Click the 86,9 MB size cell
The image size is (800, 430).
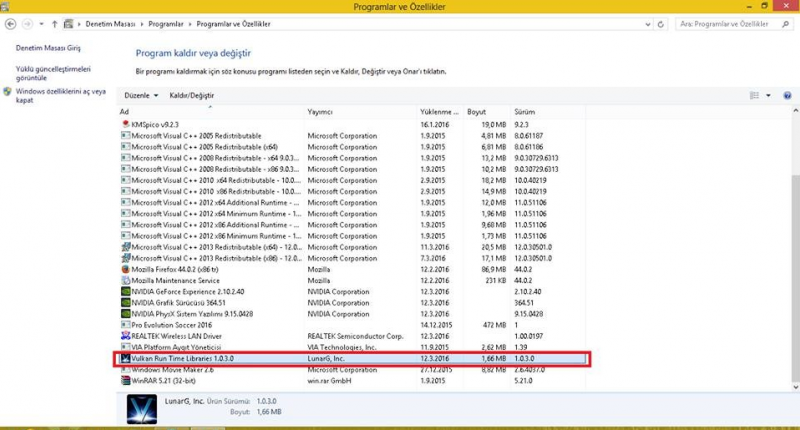point(493,269)
